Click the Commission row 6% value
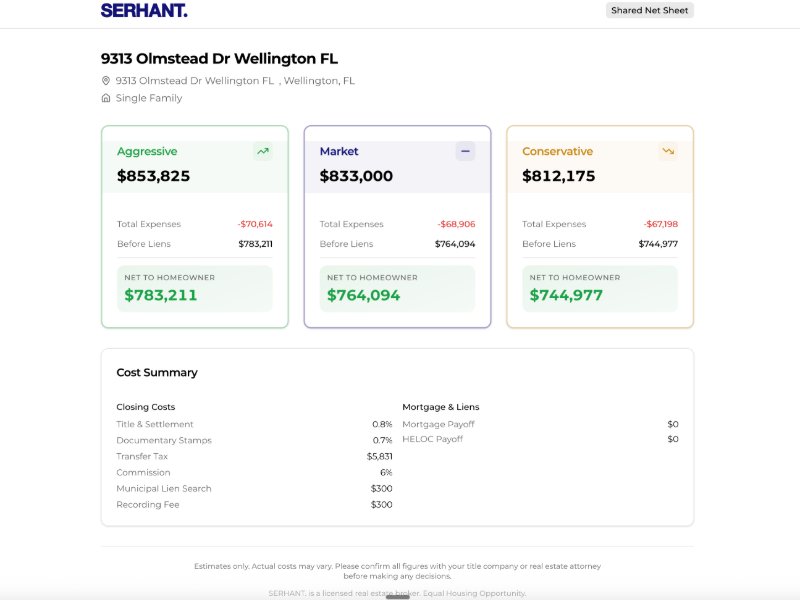800x600 pixels. point(385,473)
